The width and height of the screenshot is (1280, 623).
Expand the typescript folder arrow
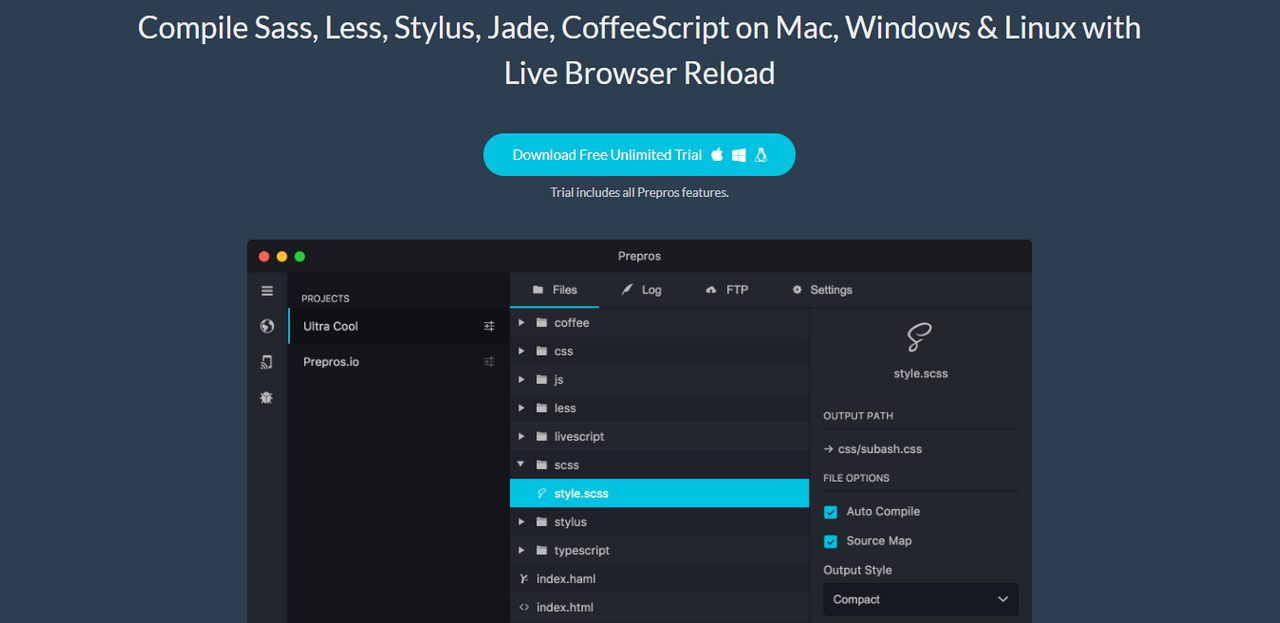(x=521, y=550)
